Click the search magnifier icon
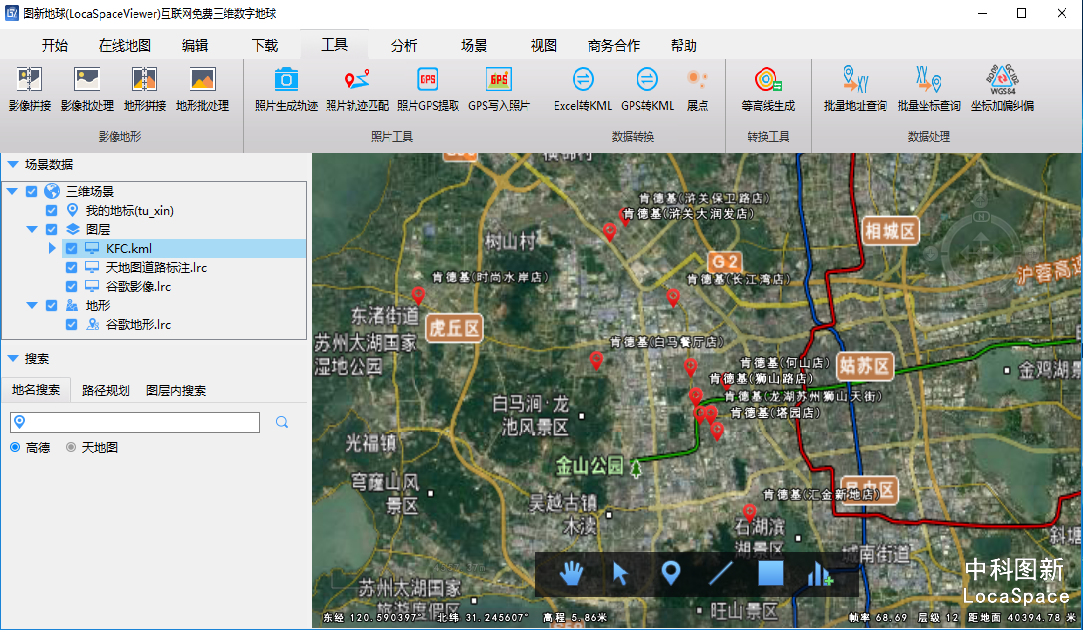Viewport: 1083px width, 630px height. click(x=282, y=422)
